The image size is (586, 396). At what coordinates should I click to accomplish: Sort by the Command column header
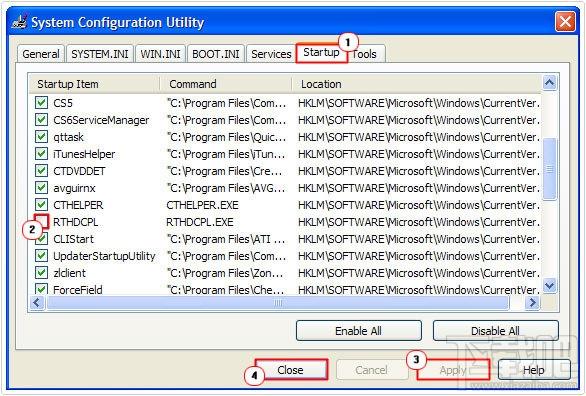click(226, 84)
